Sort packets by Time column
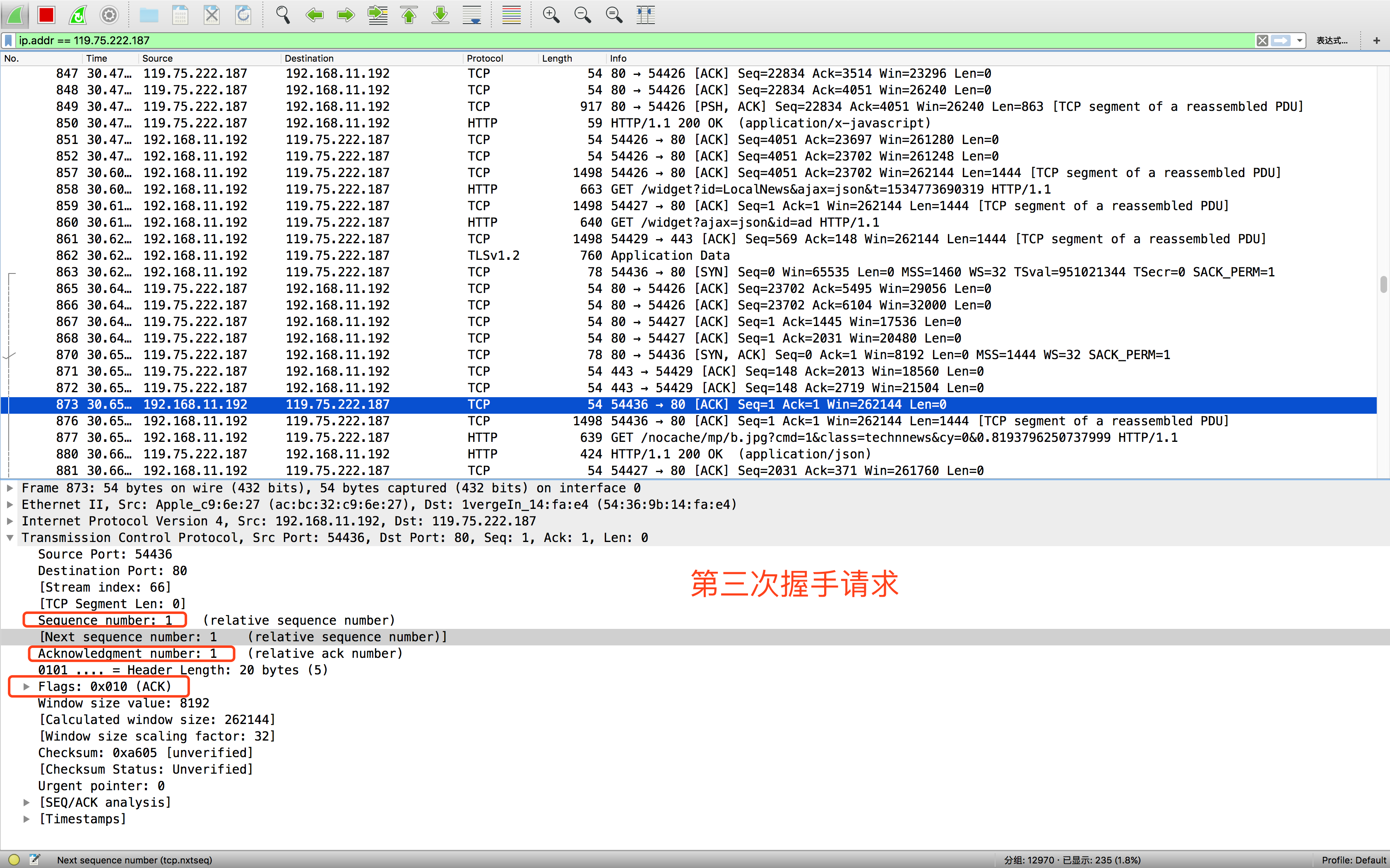 (110, 58)
